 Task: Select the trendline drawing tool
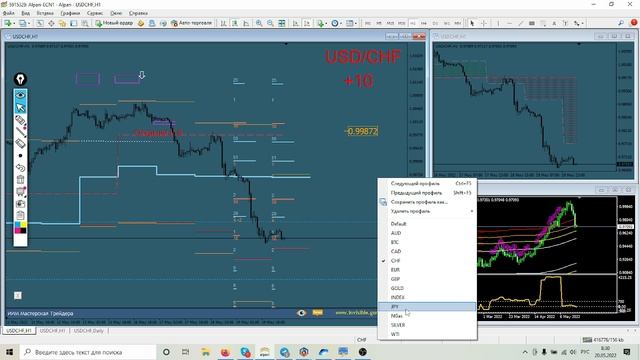520,23
